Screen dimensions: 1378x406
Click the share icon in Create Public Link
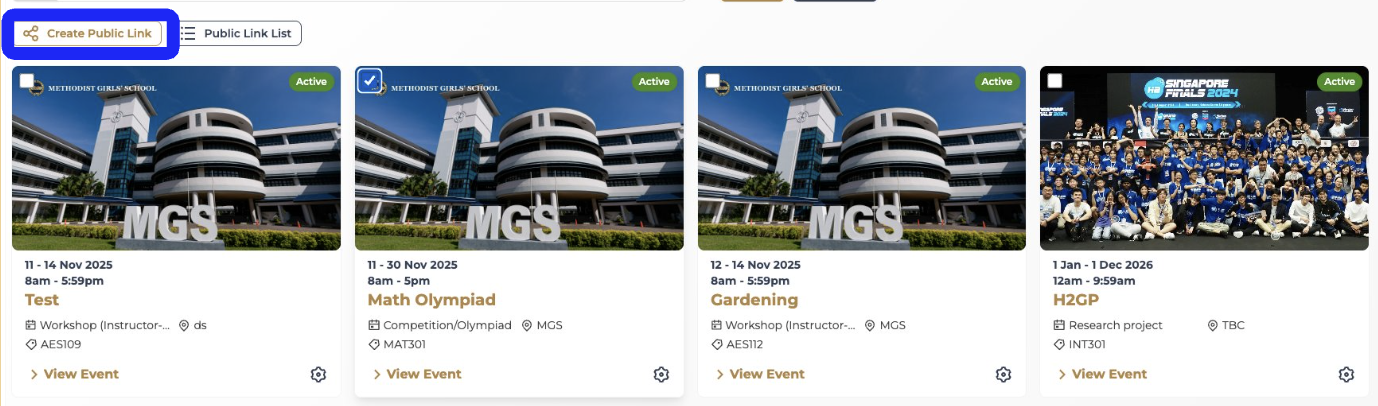coord(31,34)
